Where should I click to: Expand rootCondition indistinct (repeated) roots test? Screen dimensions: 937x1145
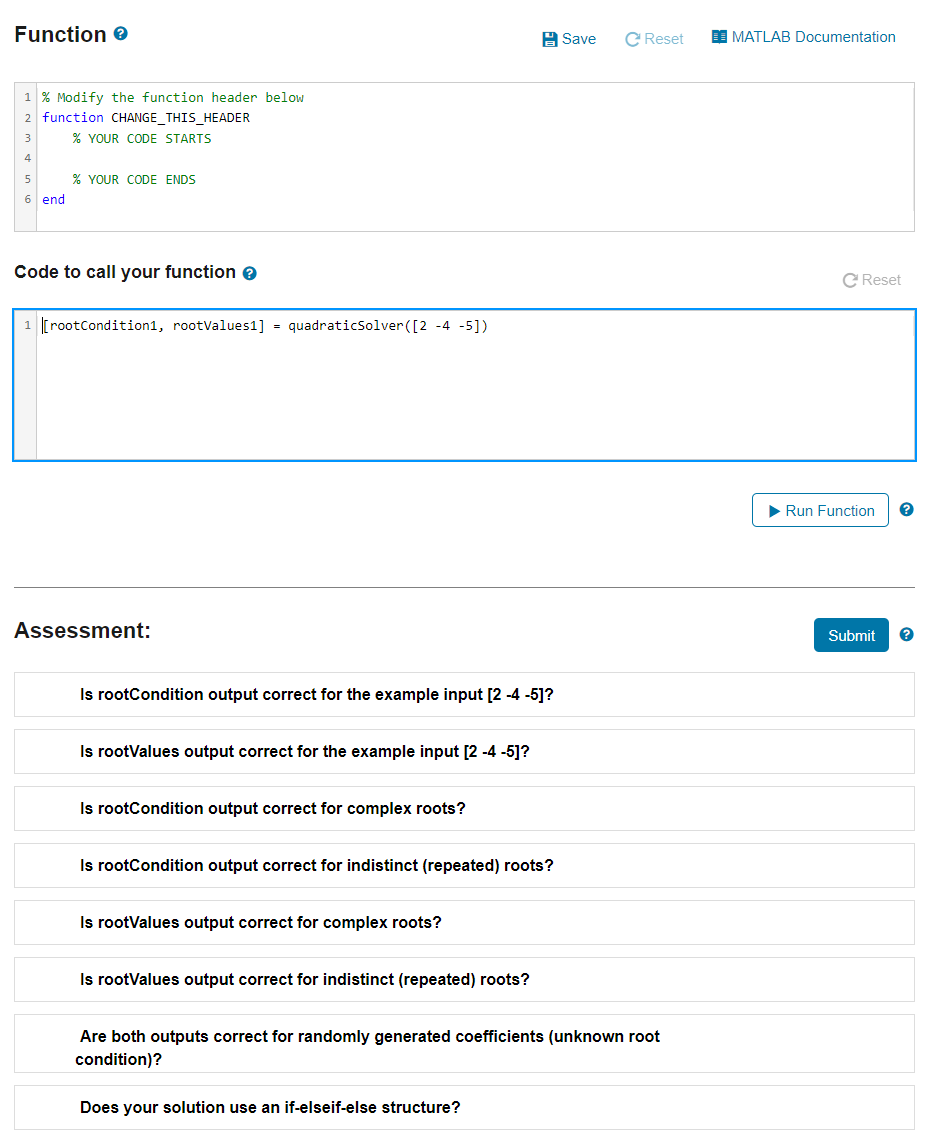click(x=464, y=865)
